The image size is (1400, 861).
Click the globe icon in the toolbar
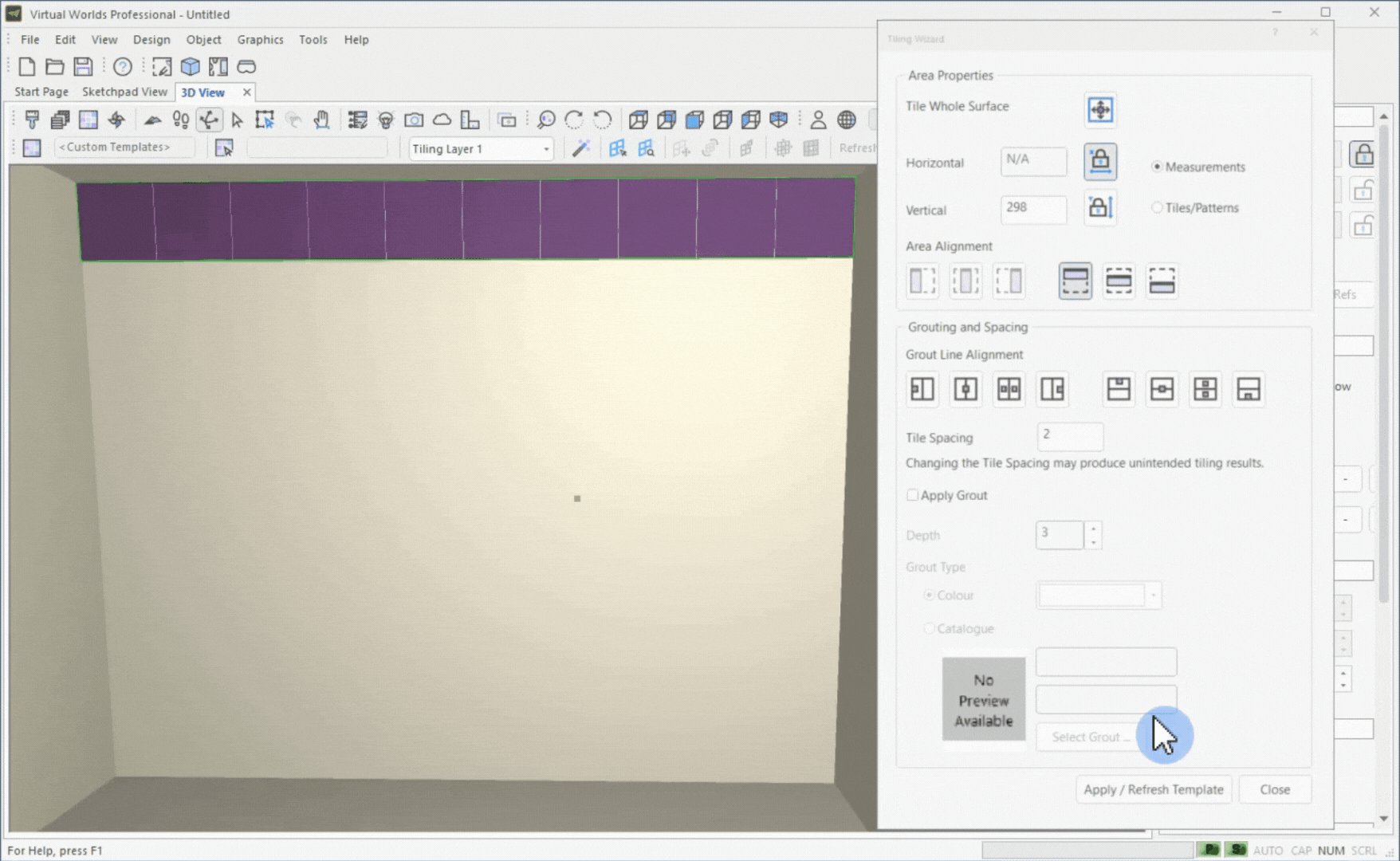pos(847,120)
